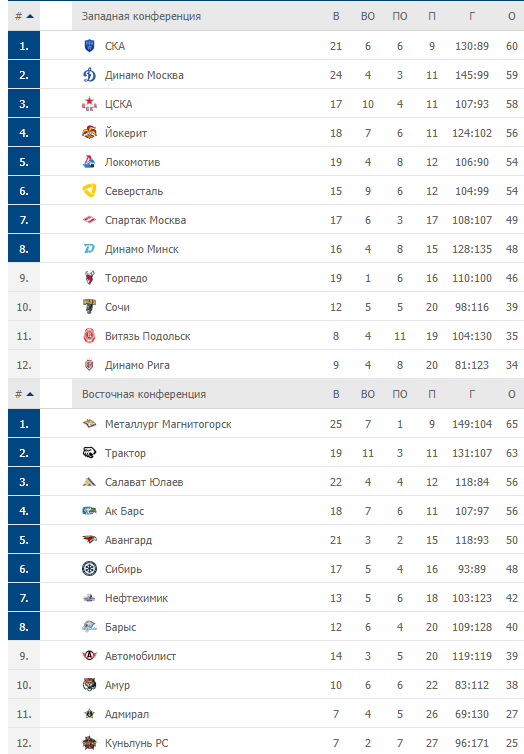
Task: Sort Western table by О points column
Action: tap(512, 16)
